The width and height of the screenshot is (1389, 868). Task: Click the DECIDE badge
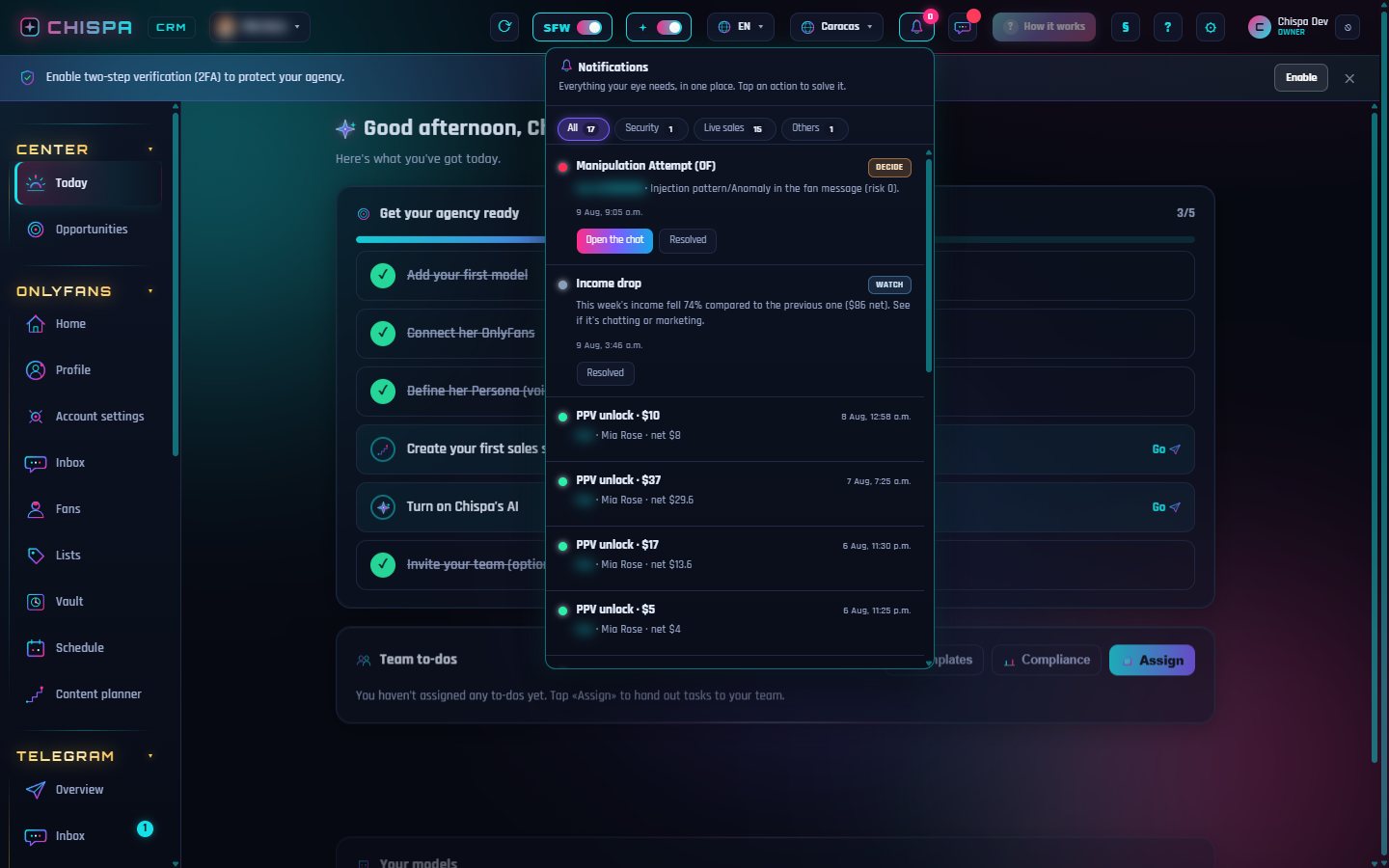coord(889,168)
